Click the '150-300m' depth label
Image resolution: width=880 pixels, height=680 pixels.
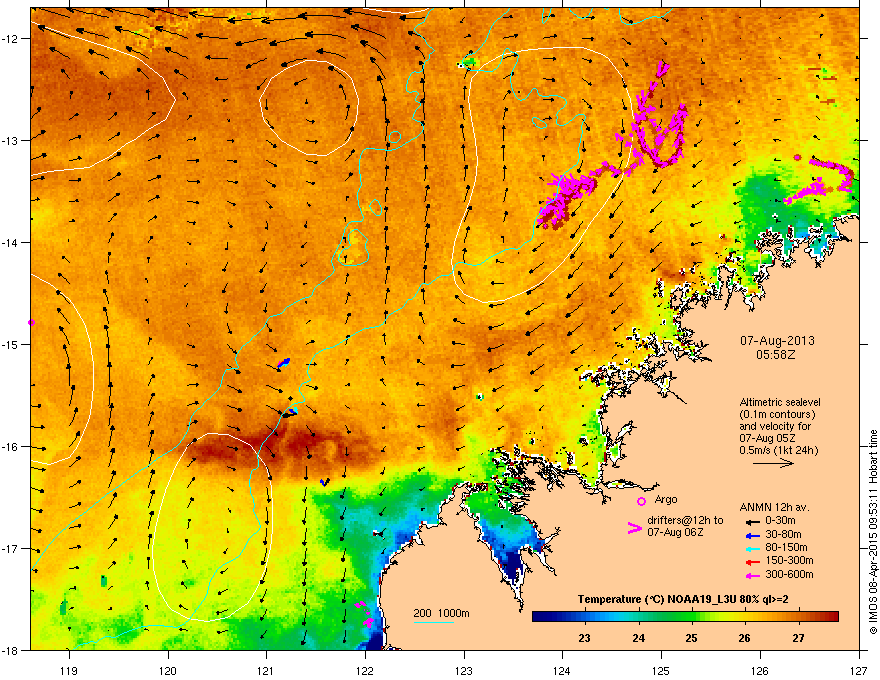tap(789, 560)
